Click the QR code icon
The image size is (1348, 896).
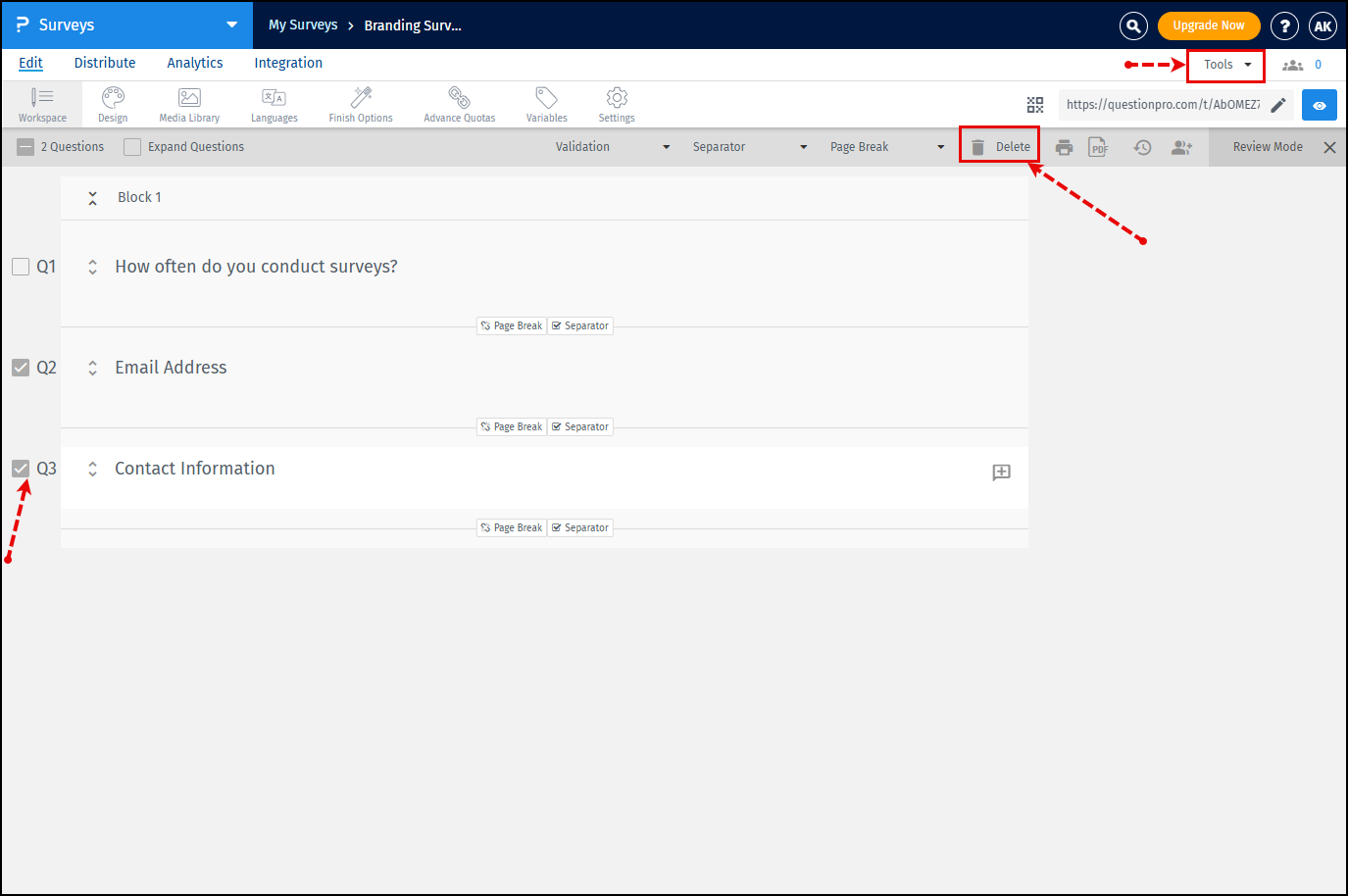point(1035,105)
